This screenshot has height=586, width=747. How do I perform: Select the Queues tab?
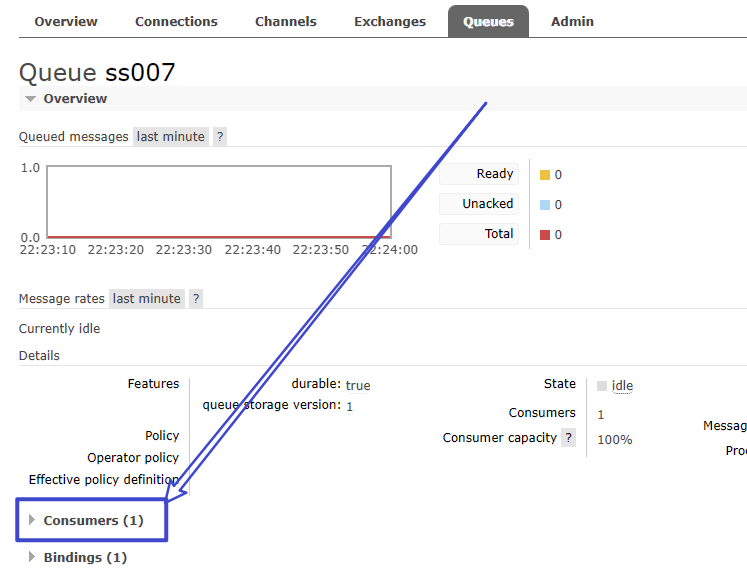[x=488, y=21]
